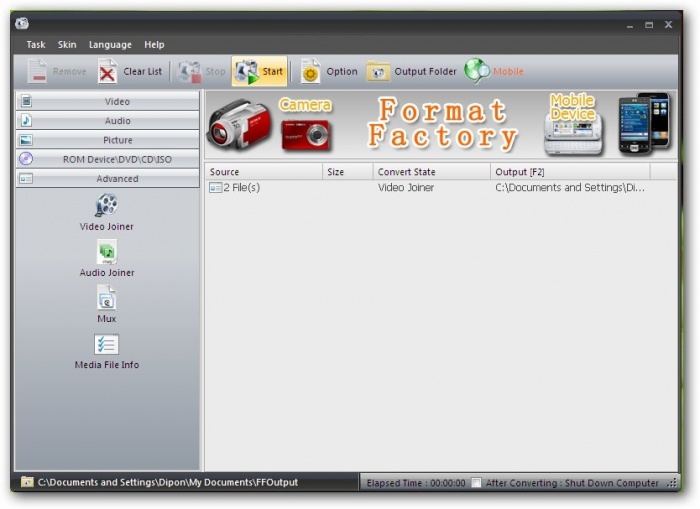Click the Mobile globe icon in toolbar

coord(477,71)
